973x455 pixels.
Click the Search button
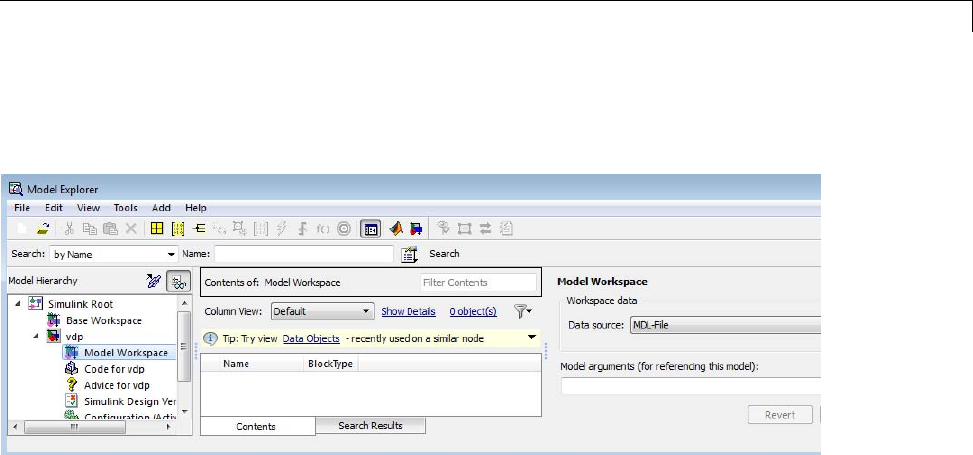pos(444,253)
